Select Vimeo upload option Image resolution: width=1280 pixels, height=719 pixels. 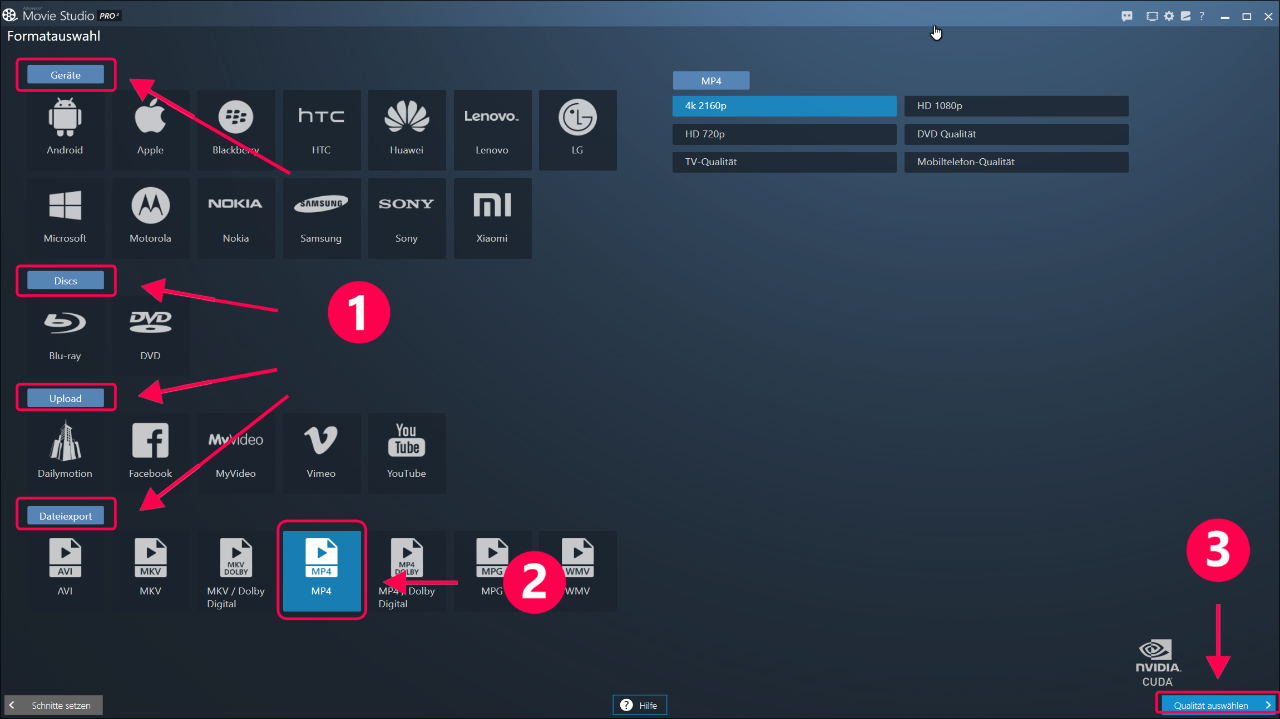(x=321, y=453)
